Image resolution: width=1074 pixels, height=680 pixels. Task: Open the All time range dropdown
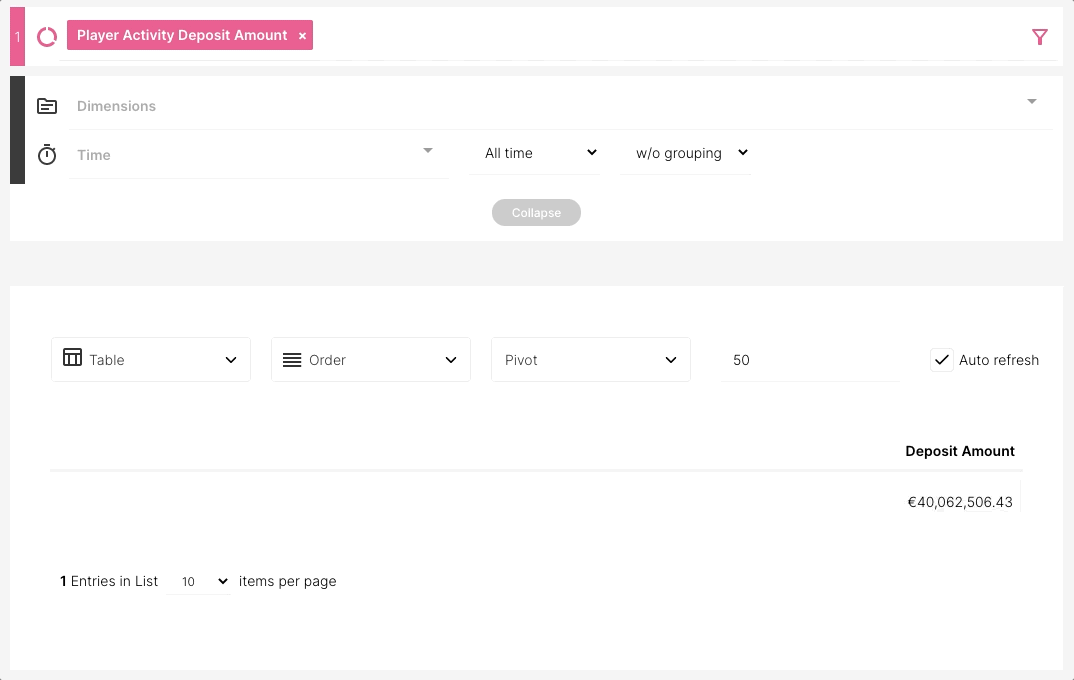[x=535, y=153]
